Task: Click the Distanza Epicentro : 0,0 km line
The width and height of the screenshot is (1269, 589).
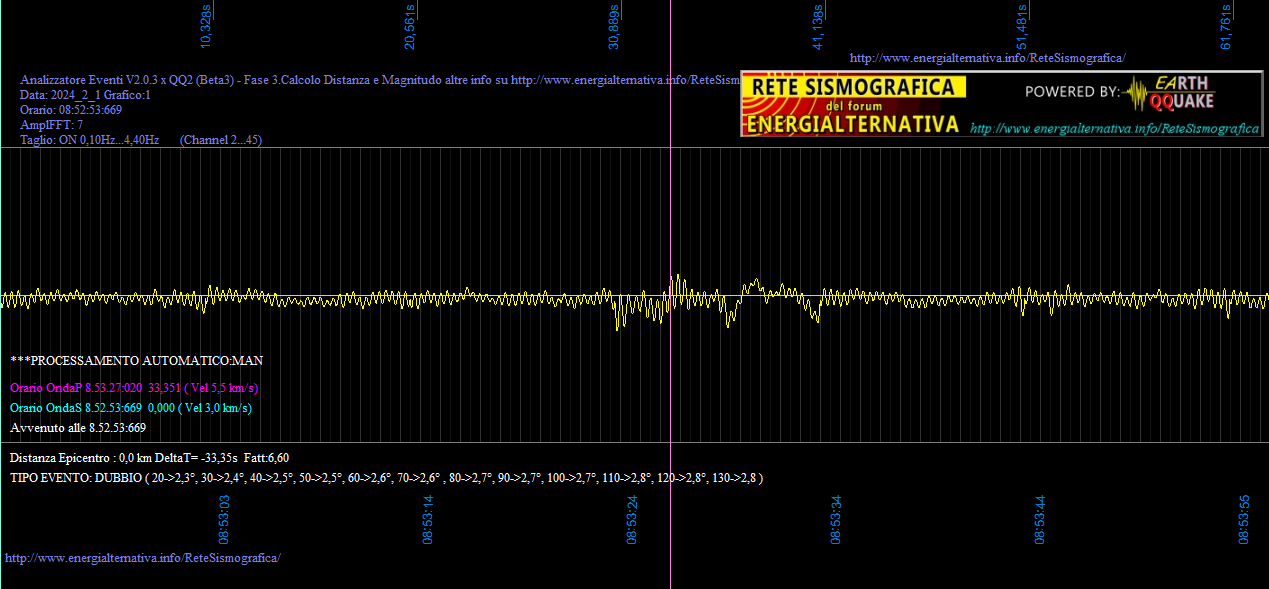Action: point(150,458)
